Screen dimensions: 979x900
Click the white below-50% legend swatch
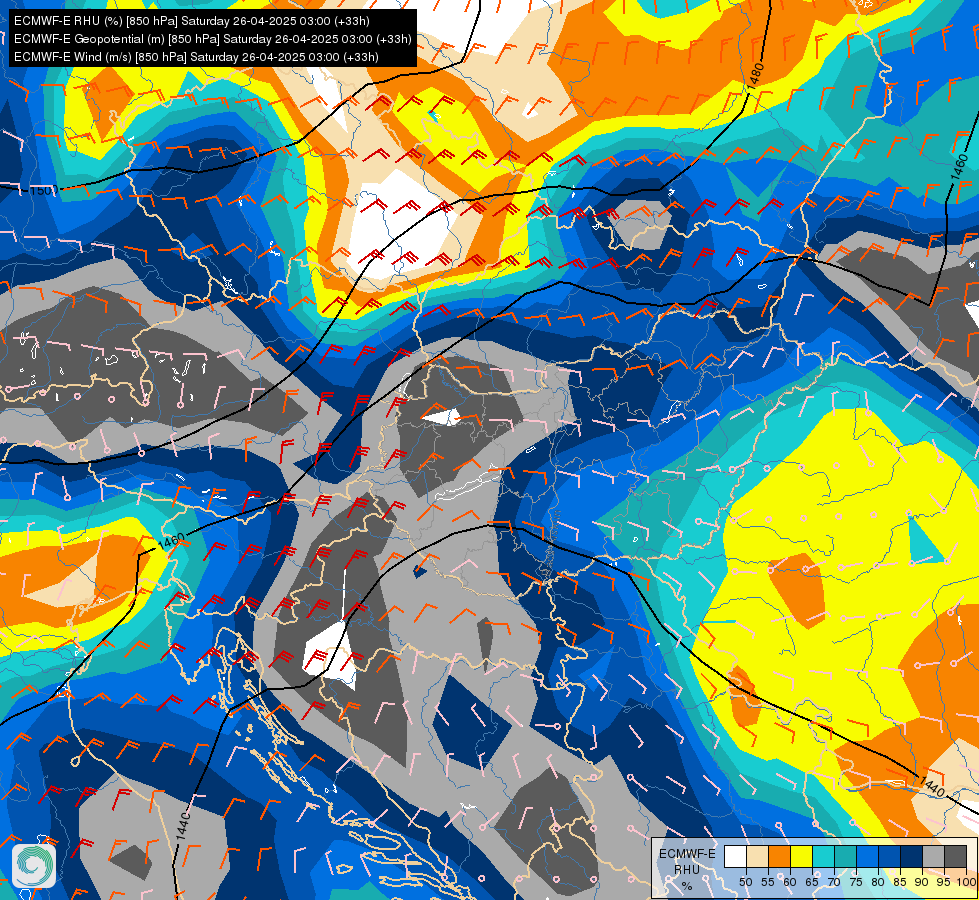(x=735, y=856)
